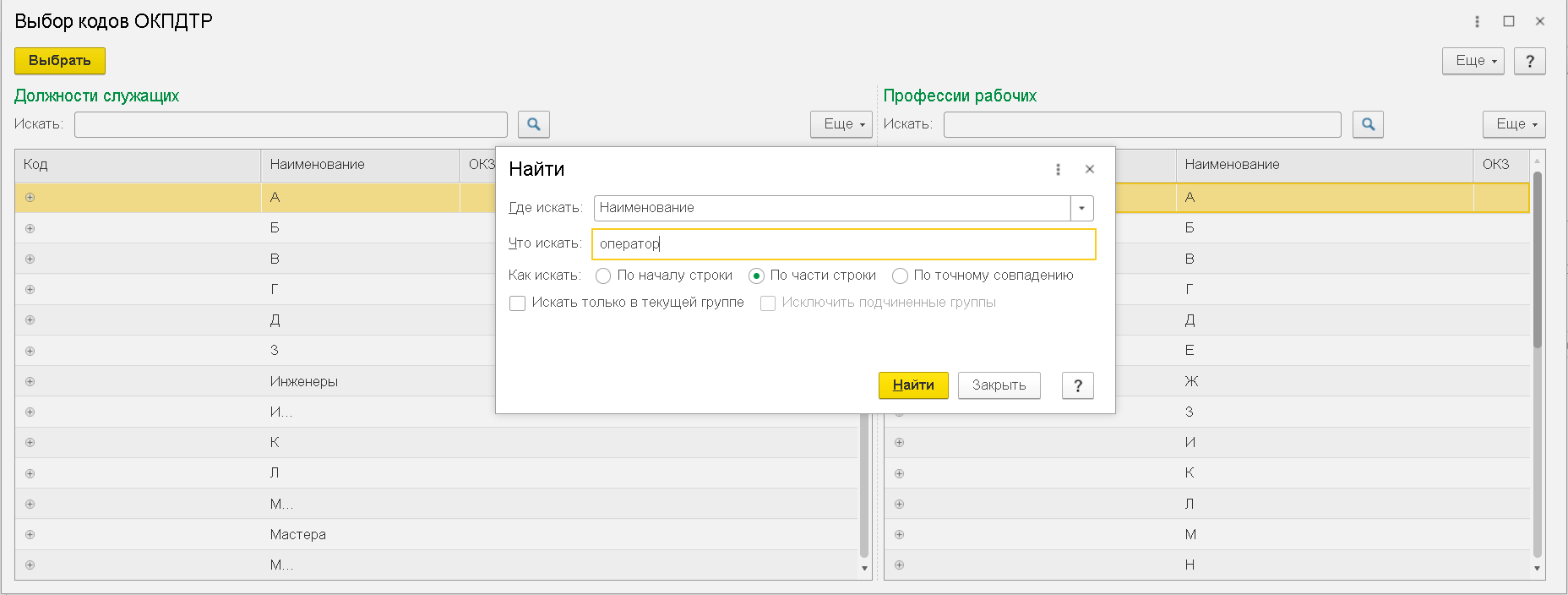Image resolution: width=1568 pixels, height=595 pixels.
Task: Open Еще menu of Должности служащих panel
Action: (x=841, y=124)
